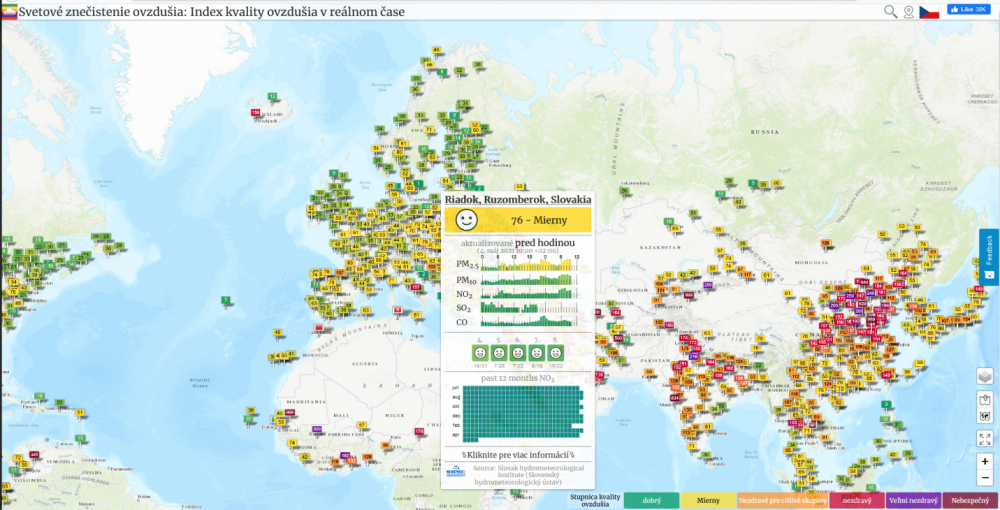Screen dimensions: 1000x510
Task: Click the Riadok, Ruzomberok, Slovakia title
Action: 518,199
